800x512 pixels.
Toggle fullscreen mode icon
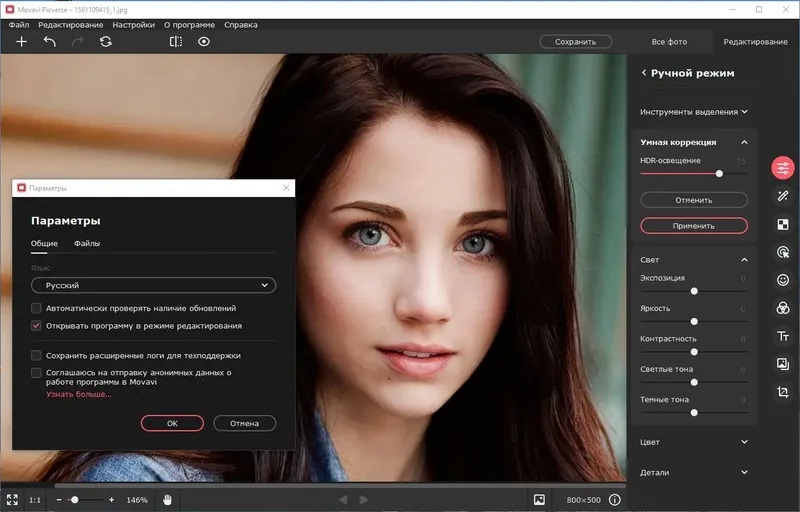[12, 500]
